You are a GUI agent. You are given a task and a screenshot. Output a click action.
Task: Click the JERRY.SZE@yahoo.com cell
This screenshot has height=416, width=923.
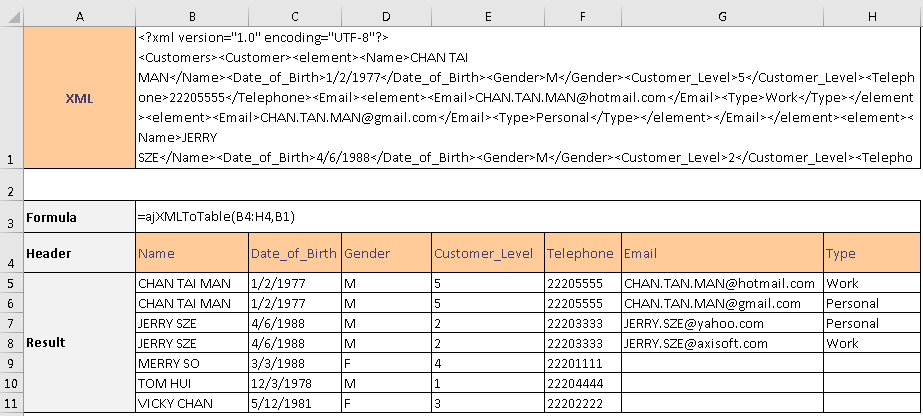pos(721,323)
